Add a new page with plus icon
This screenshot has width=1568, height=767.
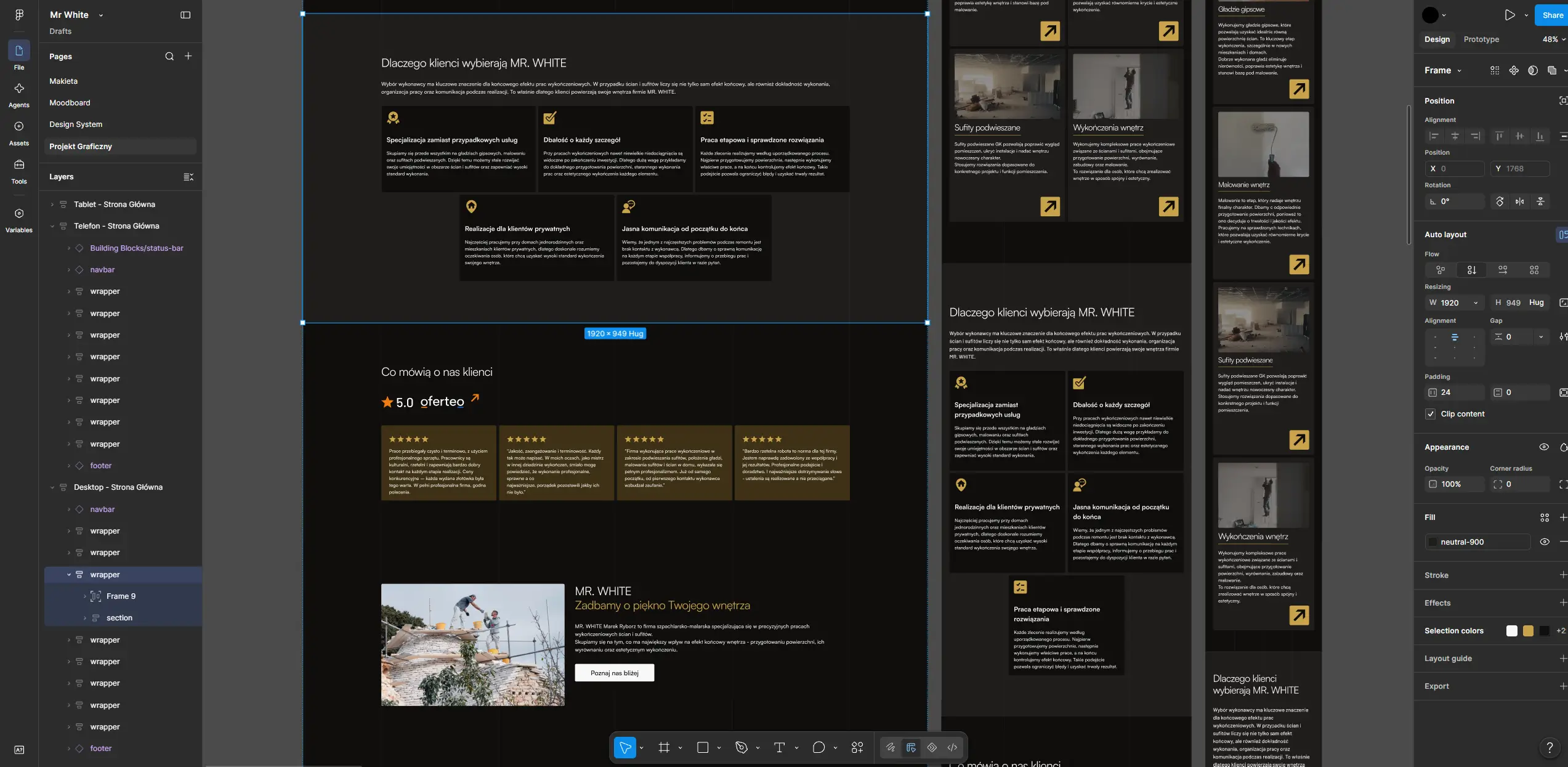click(x=188, y=56)
